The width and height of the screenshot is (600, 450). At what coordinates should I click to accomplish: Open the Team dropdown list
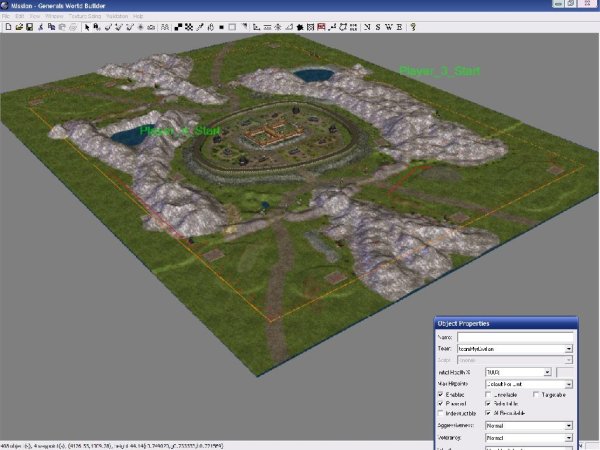pyautogui.click(x=569, y=349)
